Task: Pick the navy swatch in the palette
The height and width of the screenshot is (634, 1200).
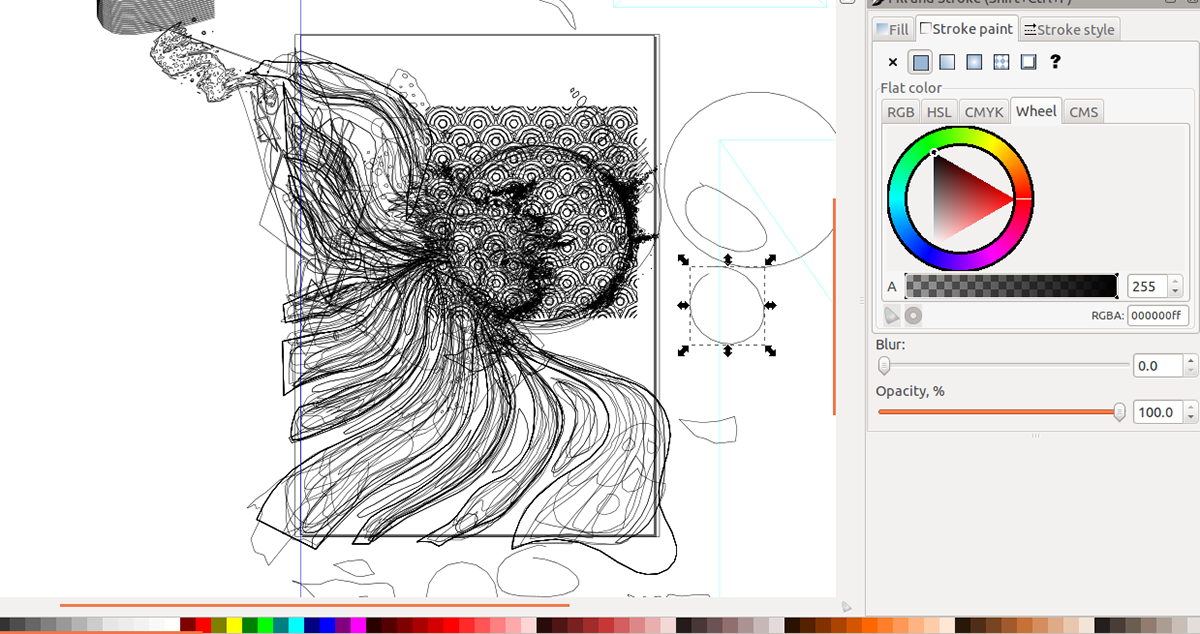Action: pyautogui.click(x=311, y=625)
